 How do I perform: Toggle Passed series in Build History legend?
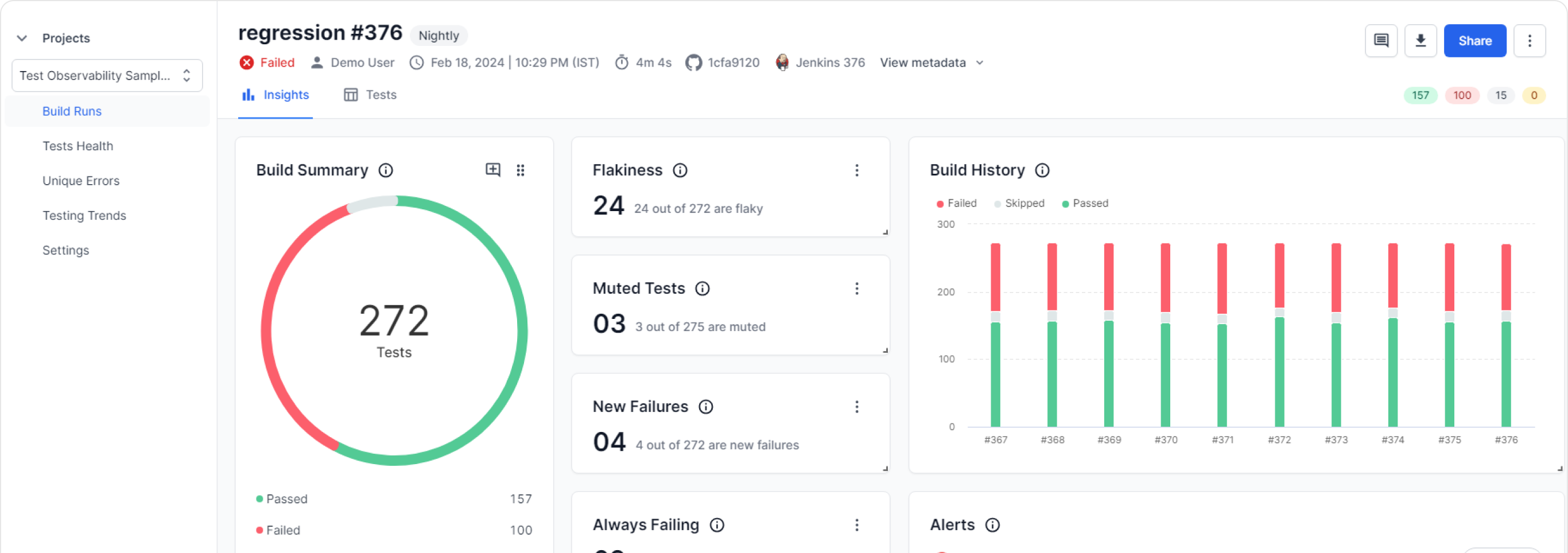pyautogui.click(x=1084, y=203)
